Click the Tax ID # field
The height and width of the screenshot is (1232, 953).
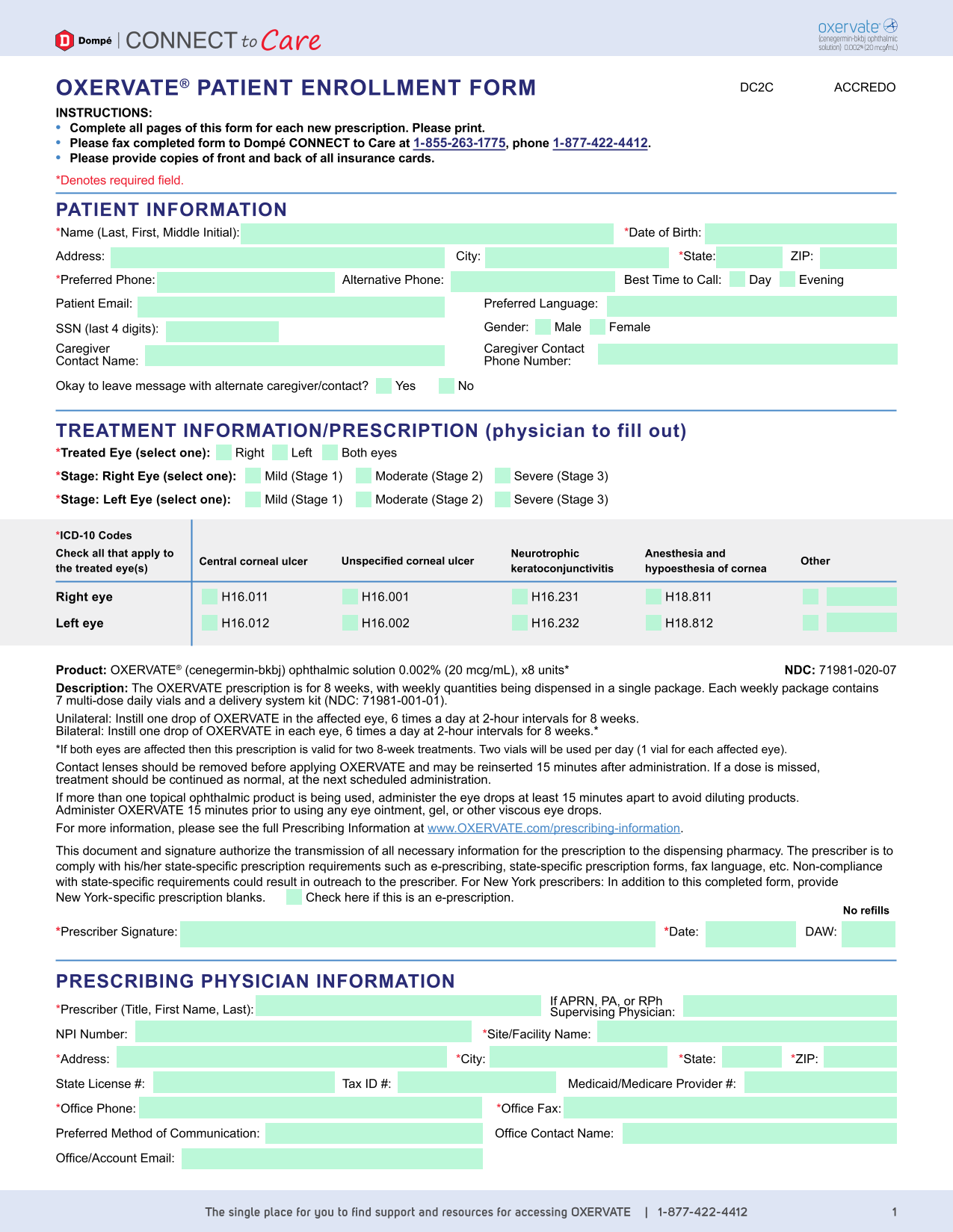(x=477, y=1082)
